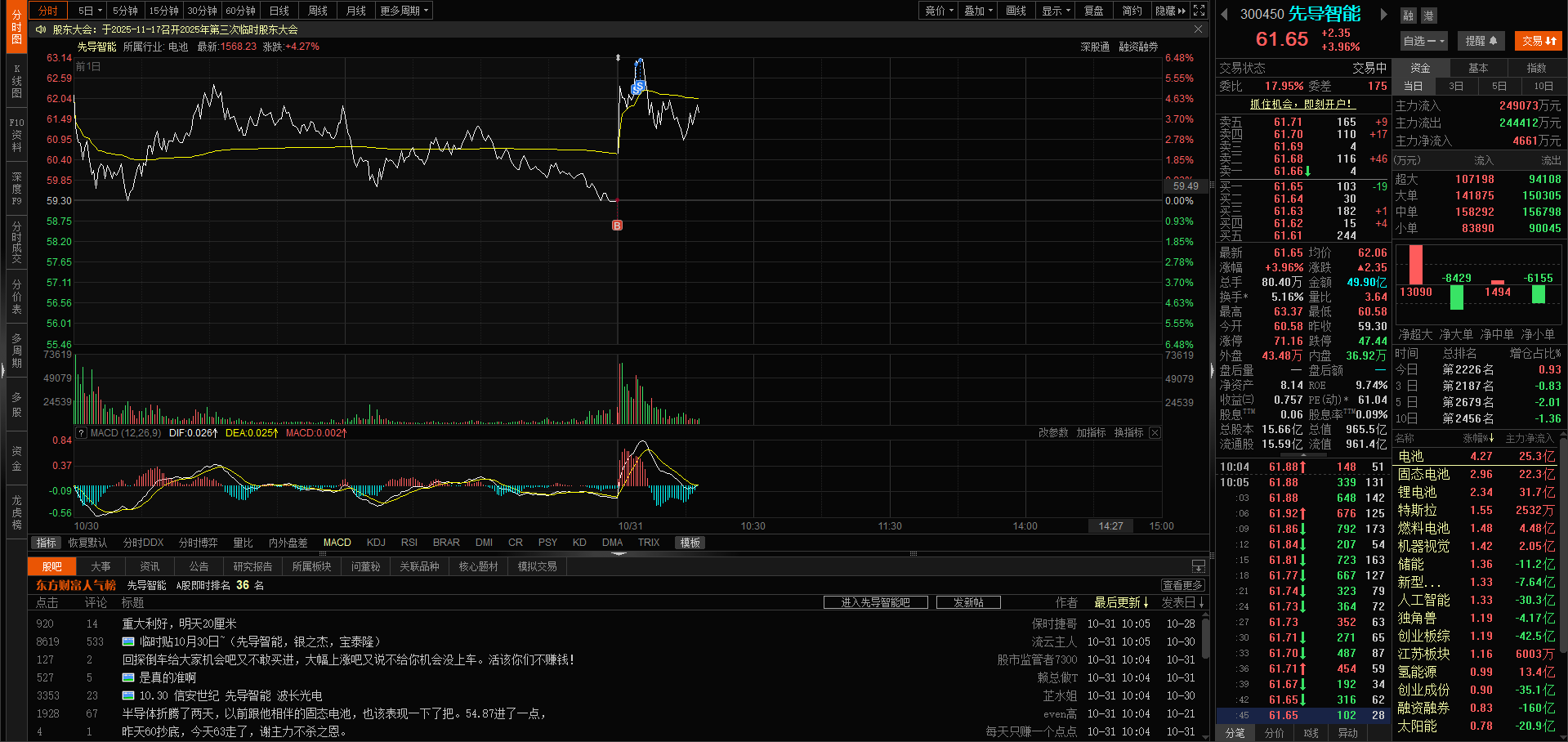
Task: Open 多股 in left sidebar
Action: pos(16,405)
